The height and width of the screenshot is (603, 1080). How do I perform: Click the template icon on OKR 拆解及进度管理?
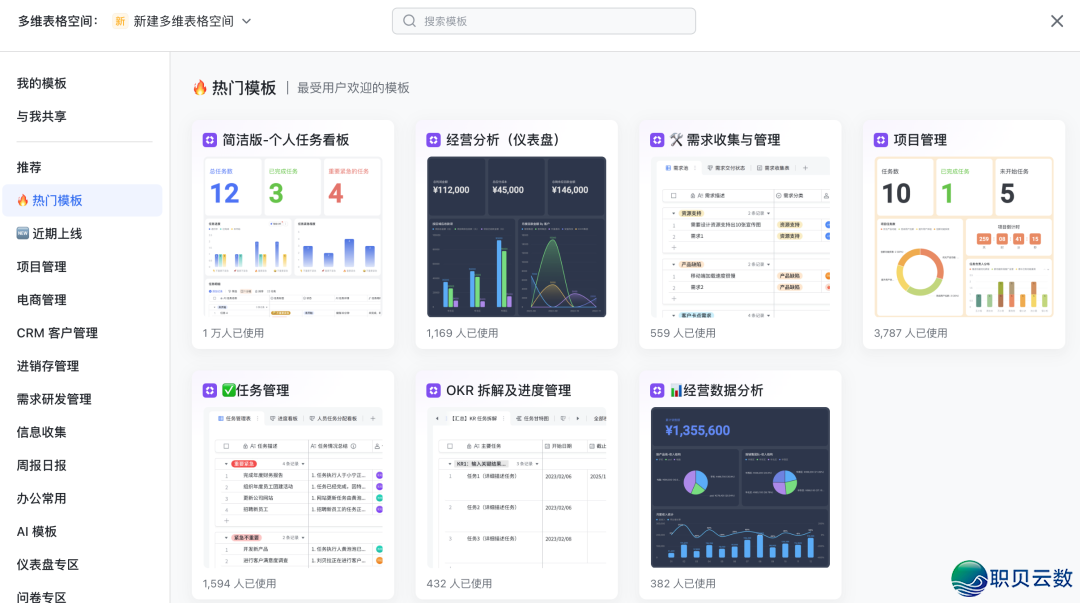point(433,390)
